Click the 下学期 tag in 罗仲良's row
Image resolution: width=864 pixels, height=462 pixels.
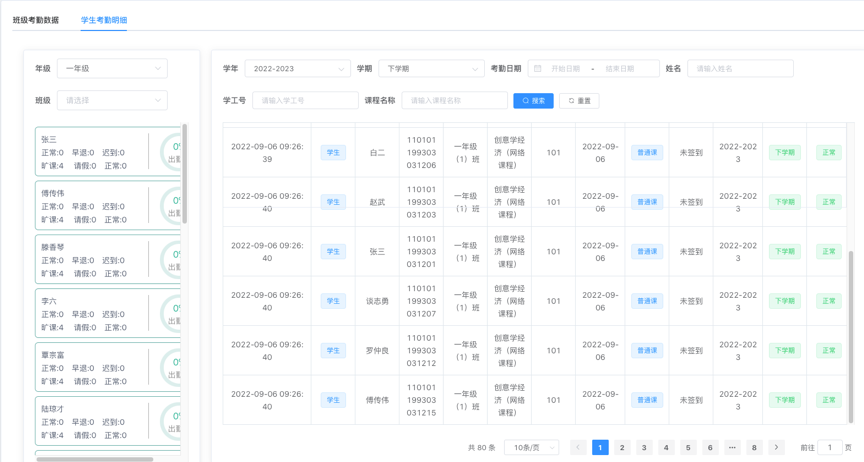(784, 351)
